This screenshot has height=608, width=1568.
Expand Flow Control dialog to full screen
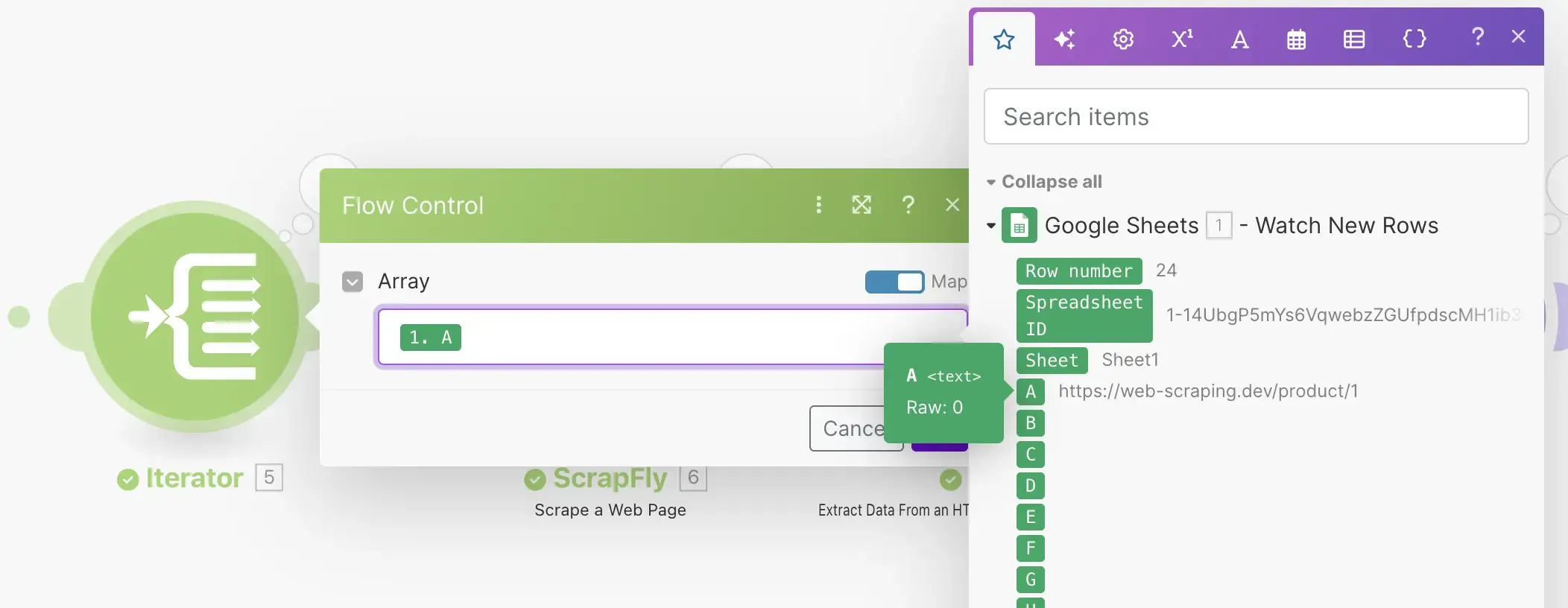pos(862,205)
